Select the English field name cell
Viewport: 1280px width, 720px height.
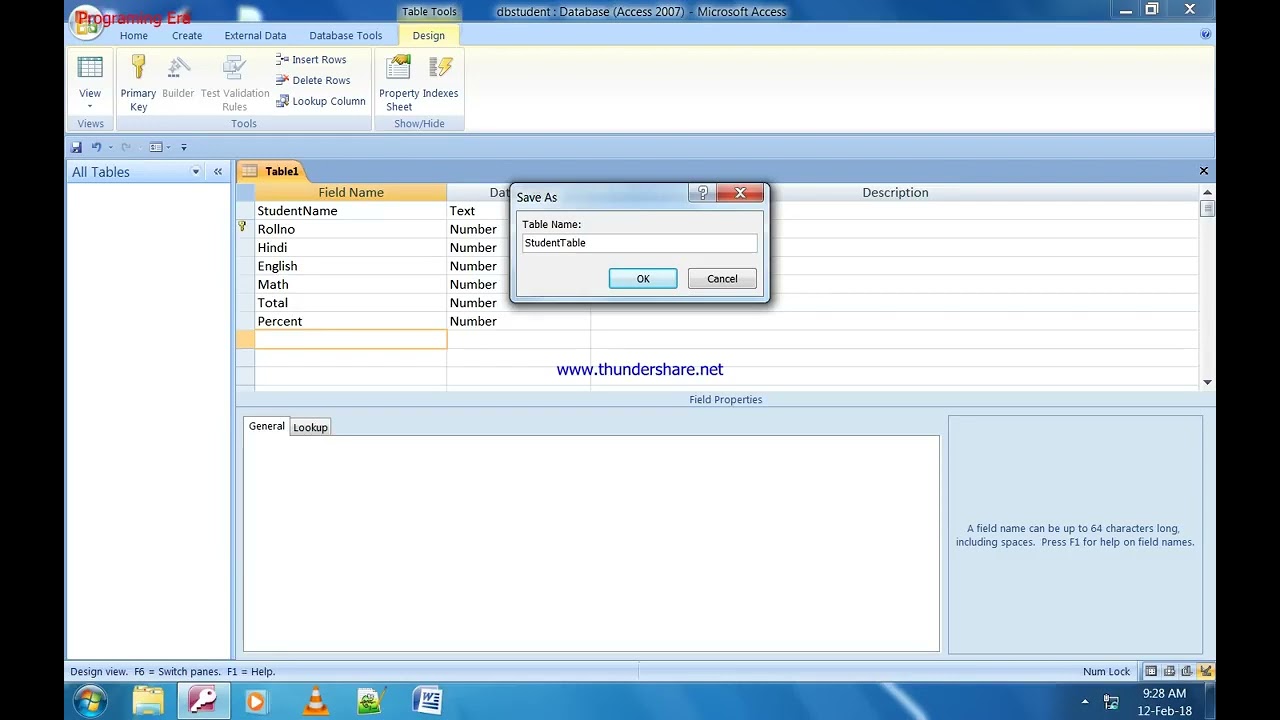click(351, 266)
